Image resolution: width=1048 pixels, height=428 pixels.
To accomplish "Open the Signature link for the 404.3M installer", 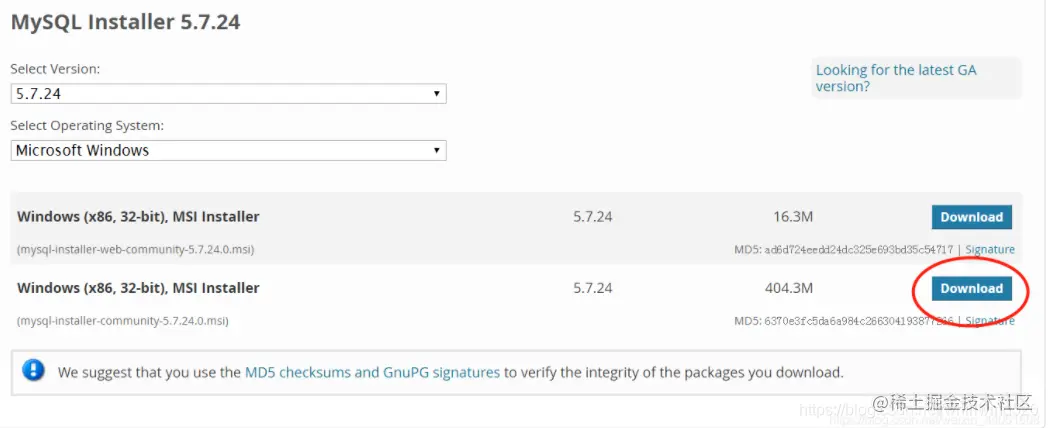I will (990, 321).
